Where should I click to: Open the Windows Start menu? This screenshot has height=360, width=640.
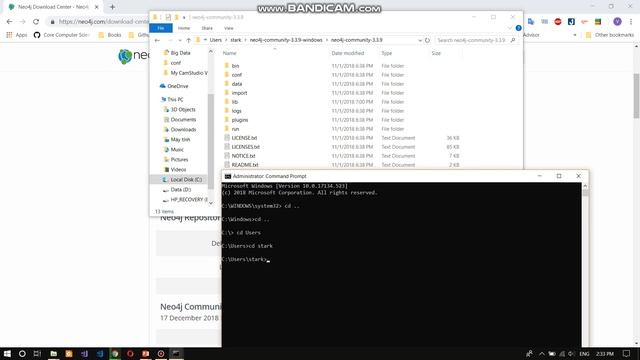click(x=7, y=353)
